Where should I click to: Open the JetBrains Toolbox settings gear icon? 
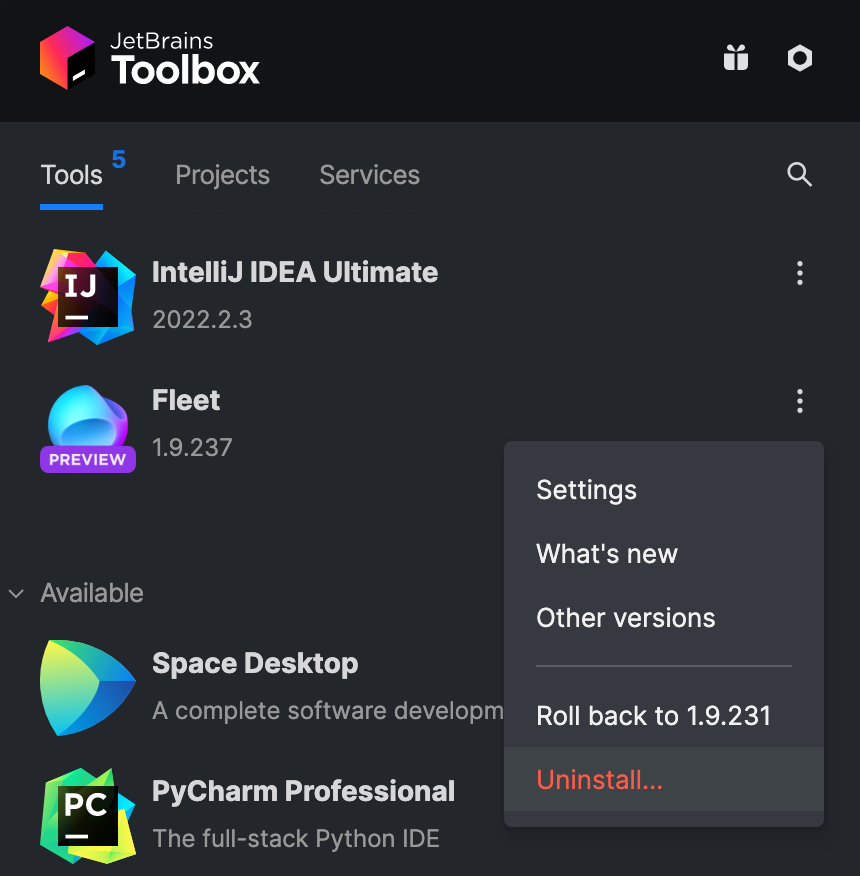(799, 58)
